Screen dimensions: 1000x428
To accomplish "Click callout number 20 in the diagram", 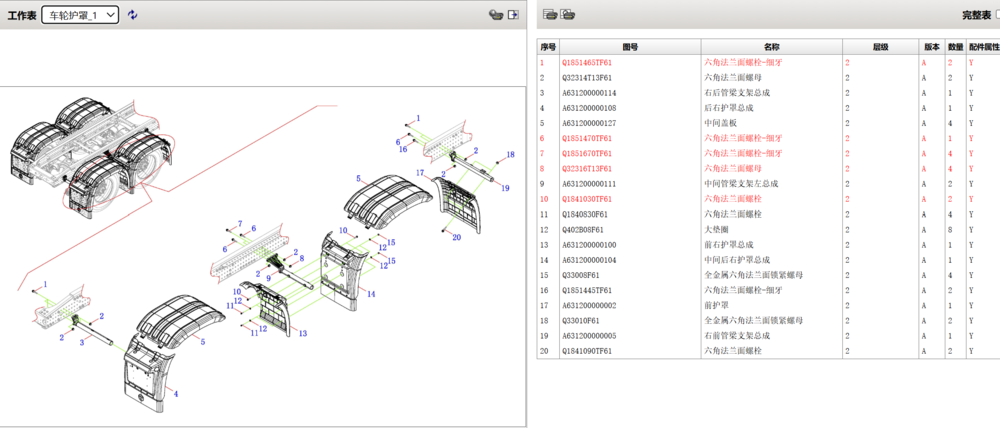I will (456, 237).
